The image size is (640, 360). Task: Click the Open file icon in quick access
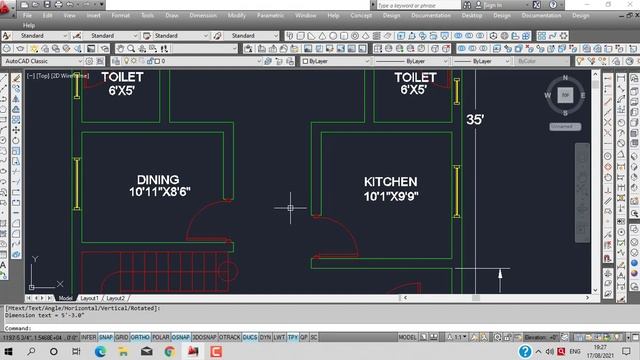[36, 5]
